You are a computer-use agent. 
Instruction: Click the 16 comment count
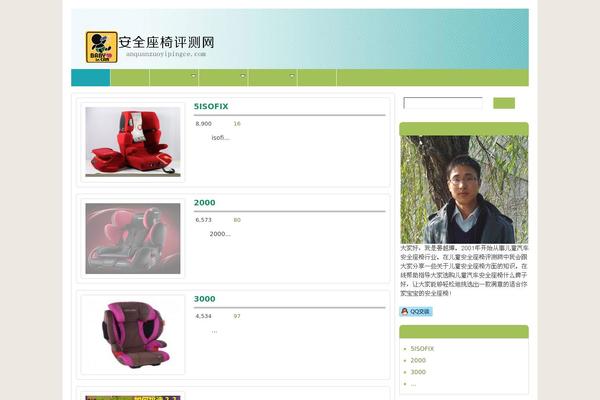tap(237, 124)
